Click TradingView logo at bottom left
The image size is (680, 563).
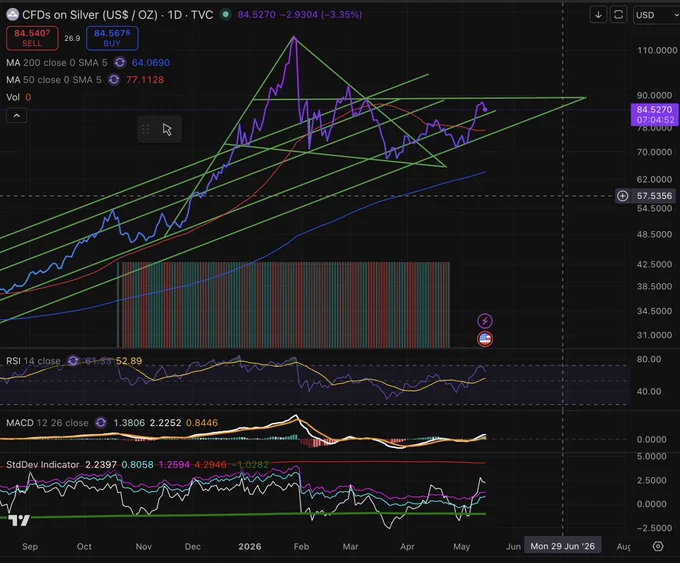point(20,520)
